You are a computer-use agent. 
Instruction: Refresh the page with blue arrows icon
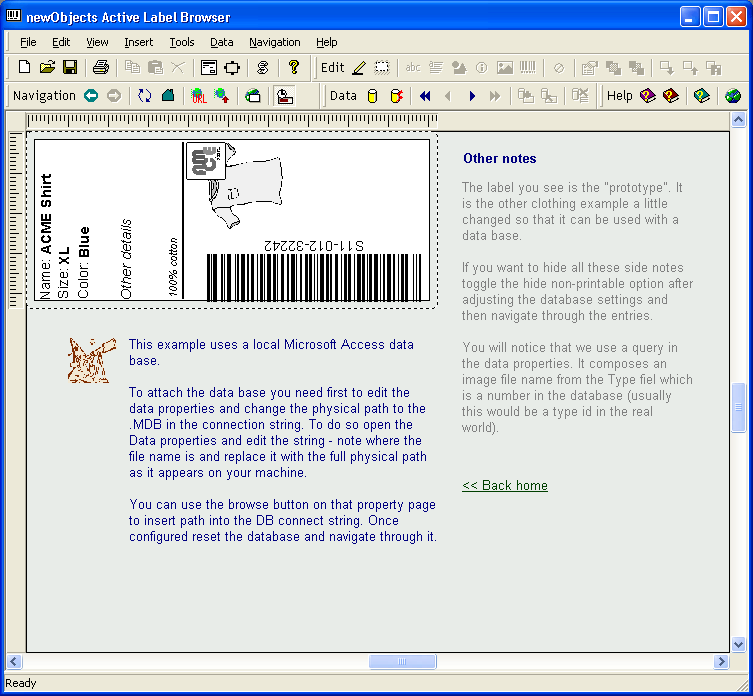point(145,96)
